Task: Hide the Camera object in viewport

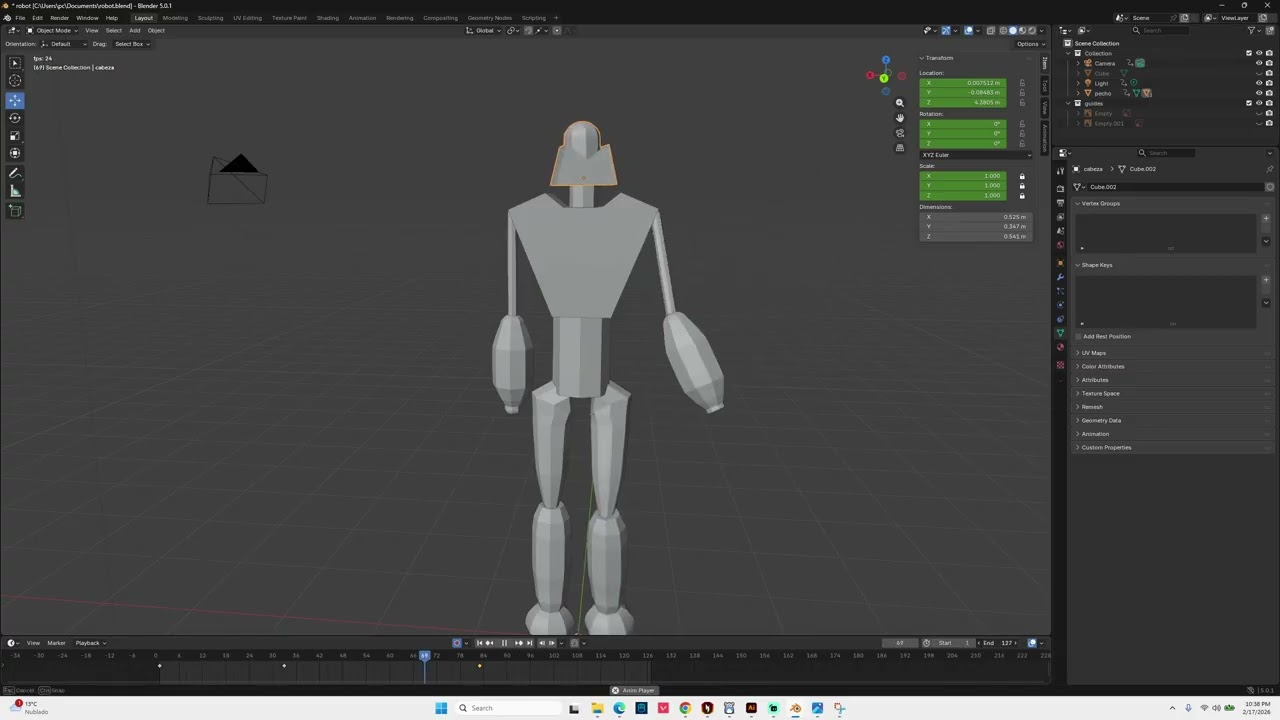Action: [x=1259, y=63]
